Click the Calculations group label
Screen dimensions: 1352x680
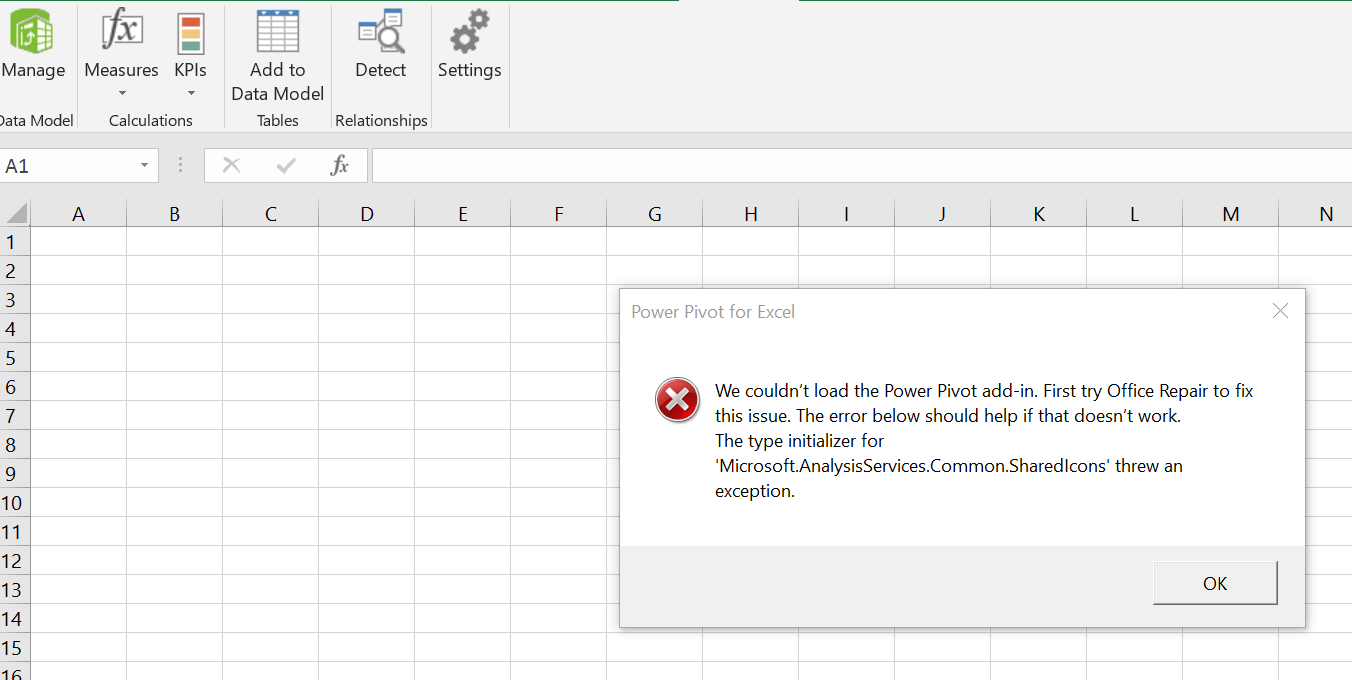point(151,120)
